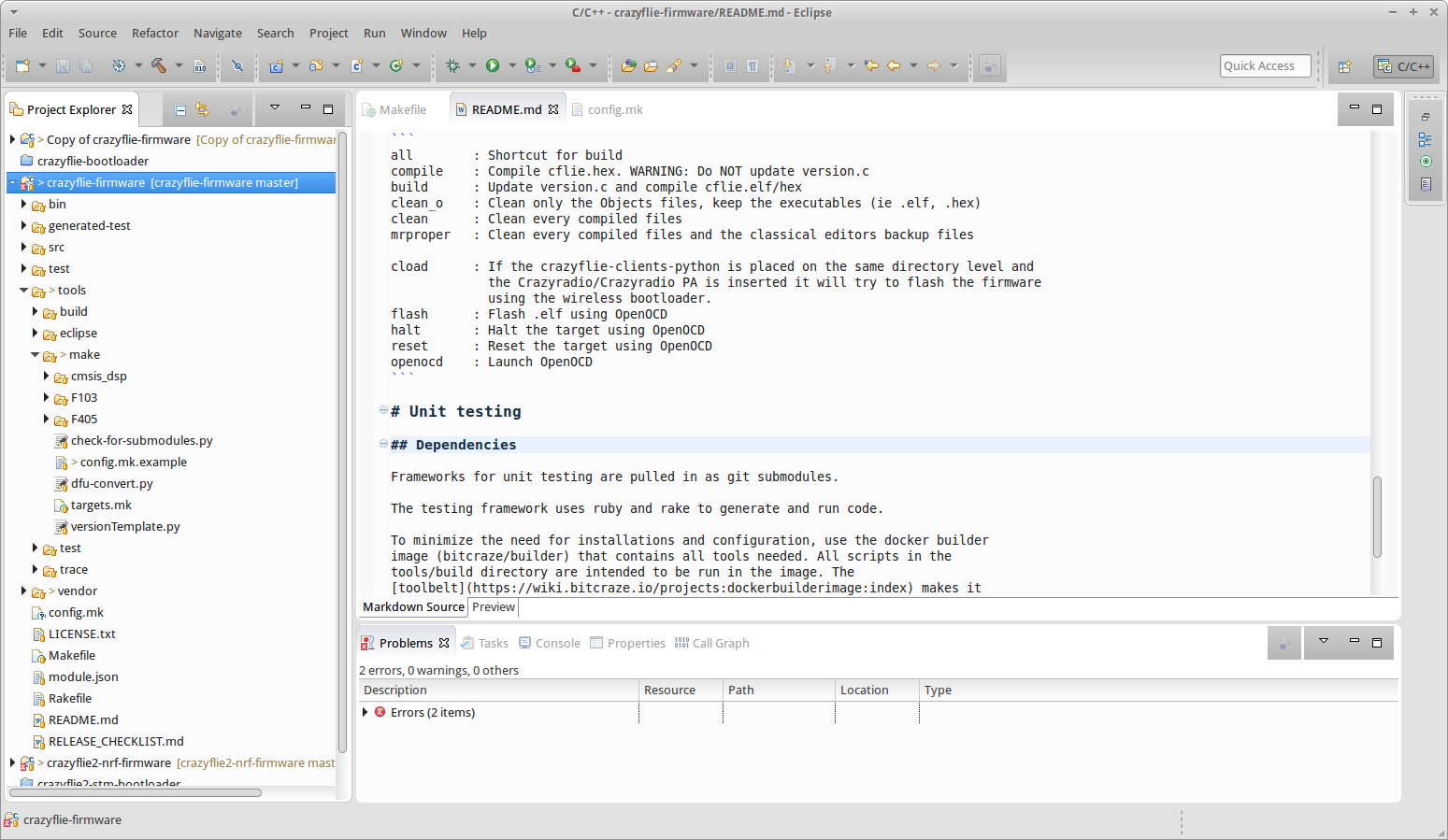Switch to the Preview tab of README
This screenshot has height=840, width=1448.
(x=493, y=606)
